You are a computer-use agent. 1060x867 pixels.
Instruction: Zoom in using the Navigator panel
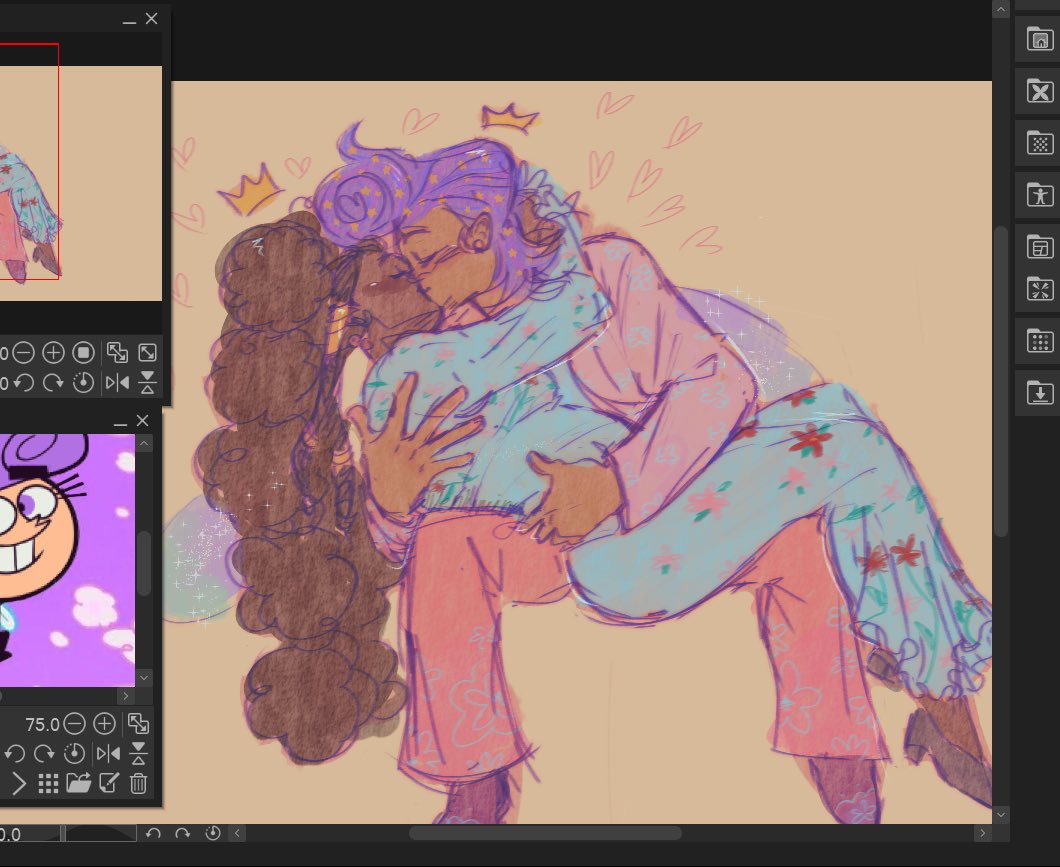click(53, 353)
